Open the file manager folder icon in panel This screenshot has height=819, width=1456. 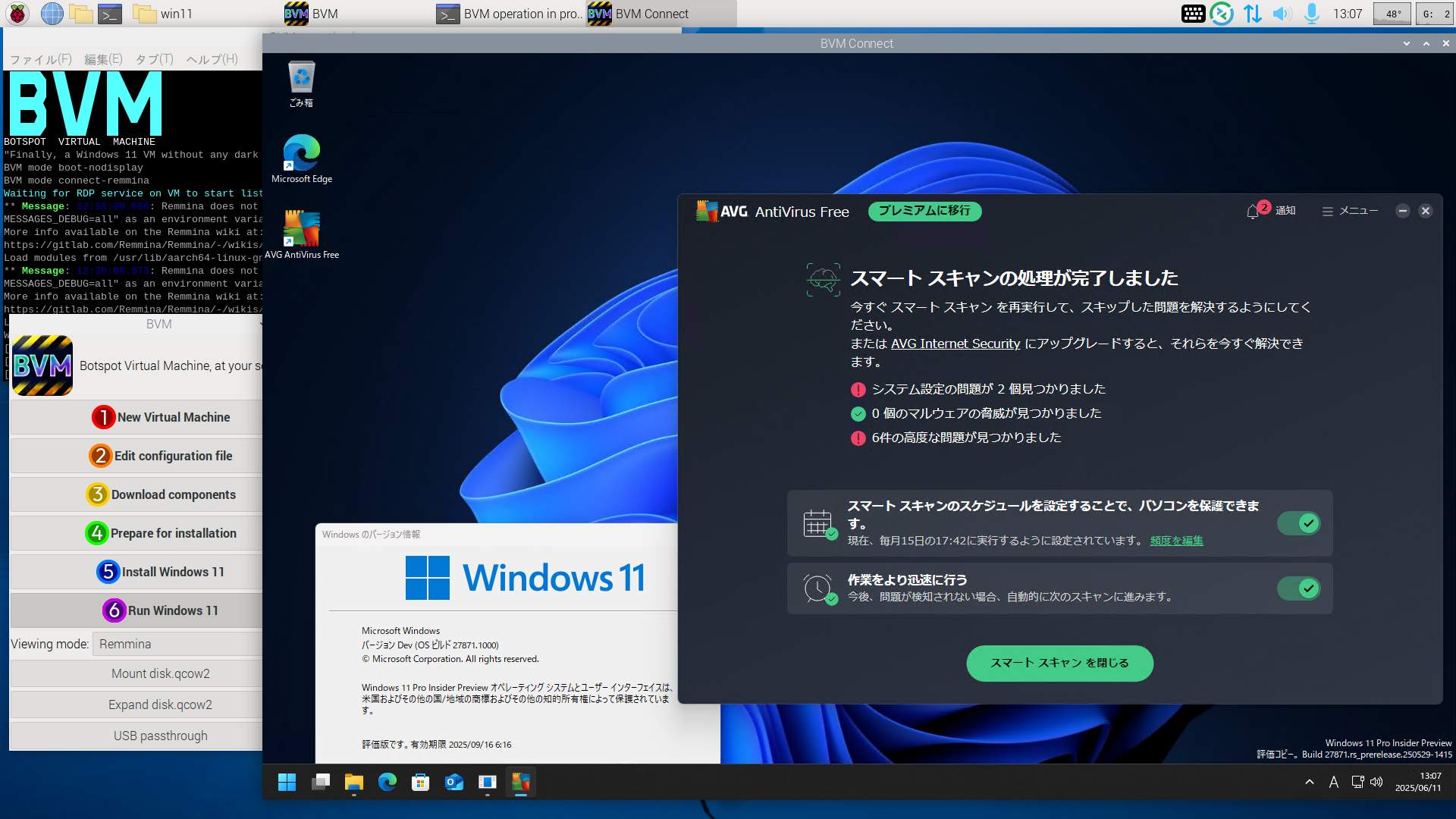pos(81,13)
